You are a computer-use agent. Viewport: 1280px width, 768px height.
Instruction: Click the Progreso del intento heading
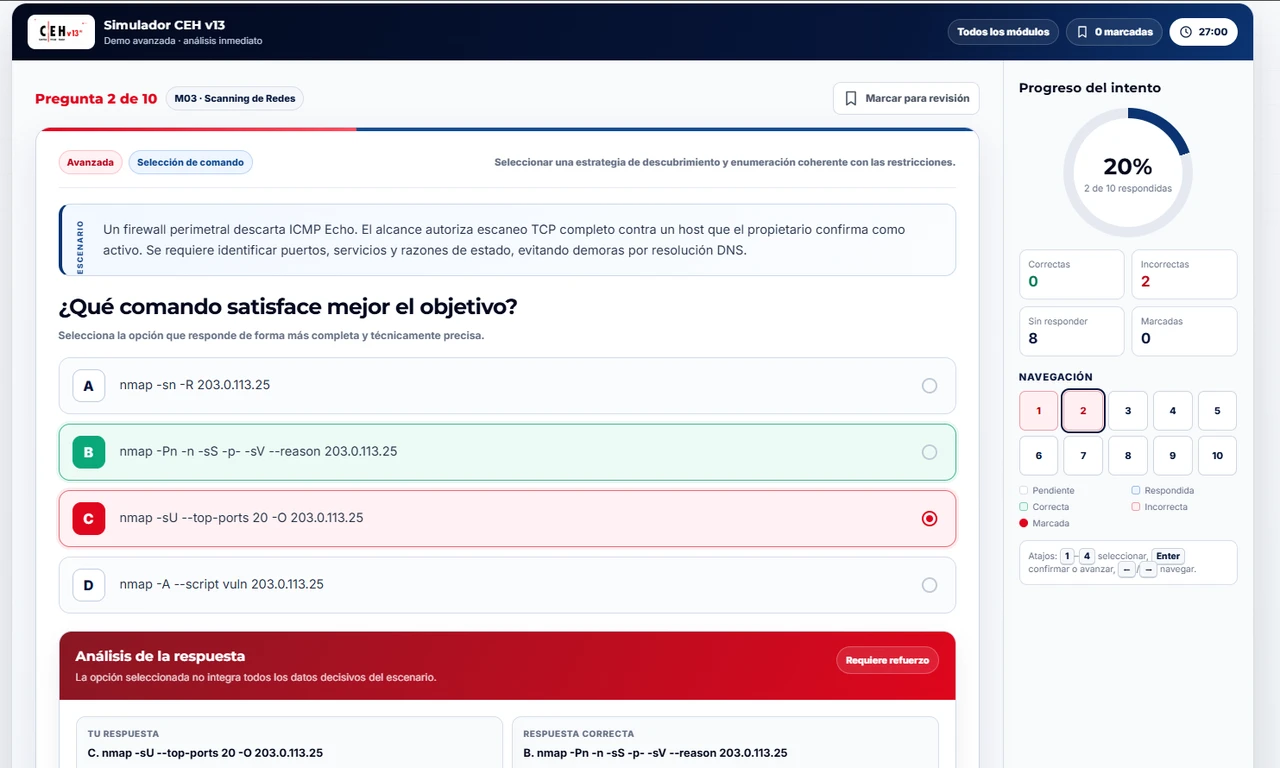1090,88
